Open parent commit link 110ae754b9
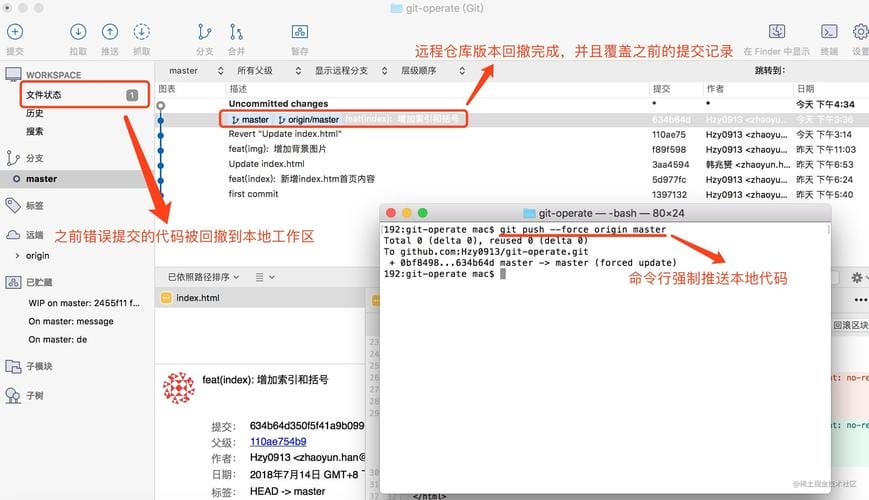The height and width of the screenshot is (500, 869). tap(278, 441)
